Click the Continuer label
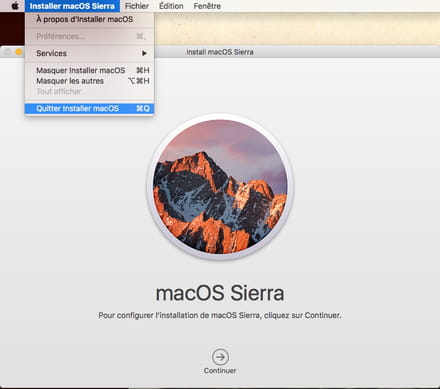This screenshot has width=440, height=389. point(220,371)
